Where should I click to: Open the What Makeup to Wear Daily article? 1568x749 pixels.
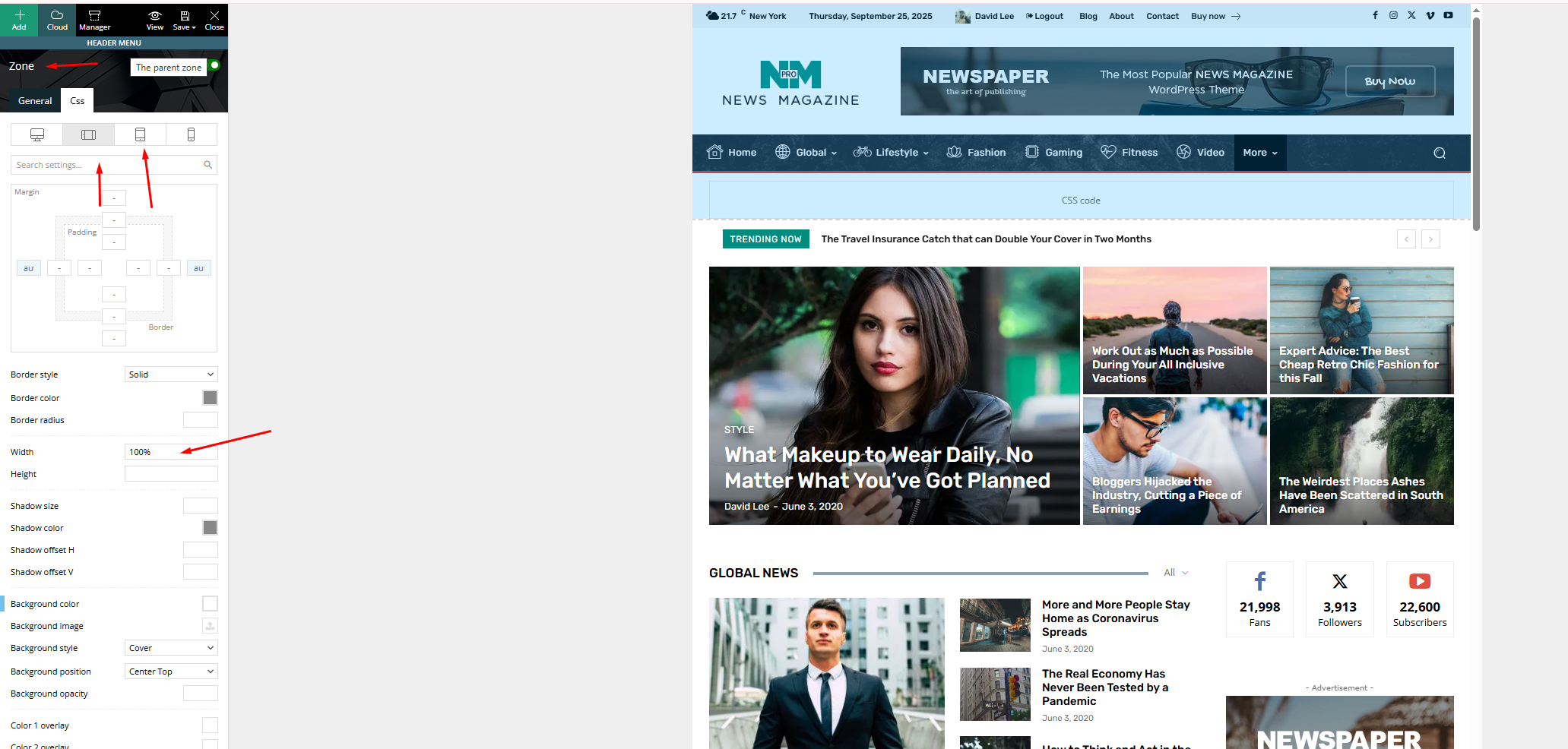887,468
